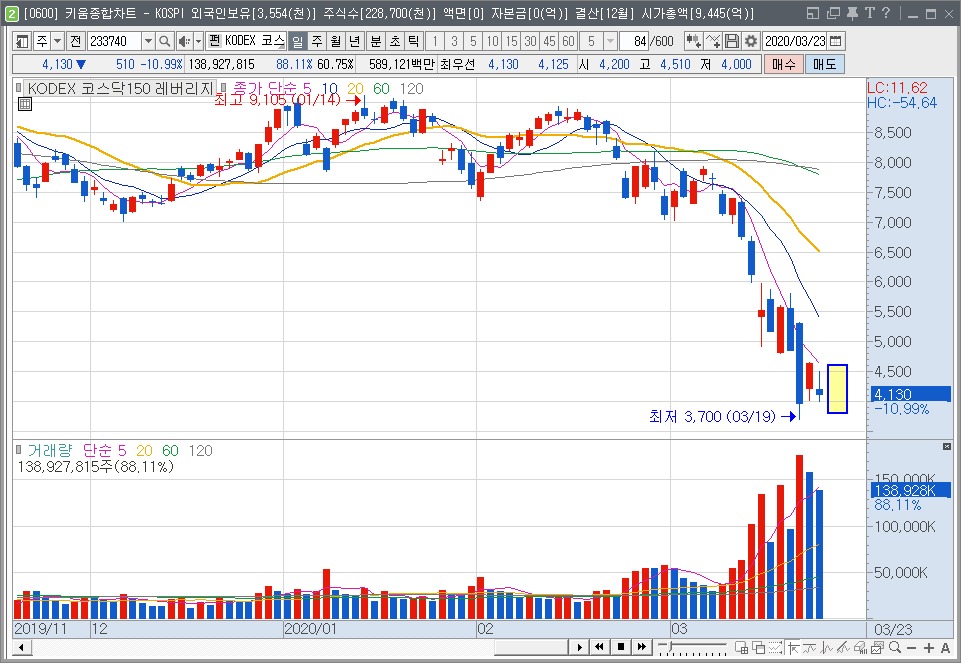Screen dimensions: 961x663
Task: Expand the KODEX 코스닥150 레버리지 legend handle
Action: point(18,87)
